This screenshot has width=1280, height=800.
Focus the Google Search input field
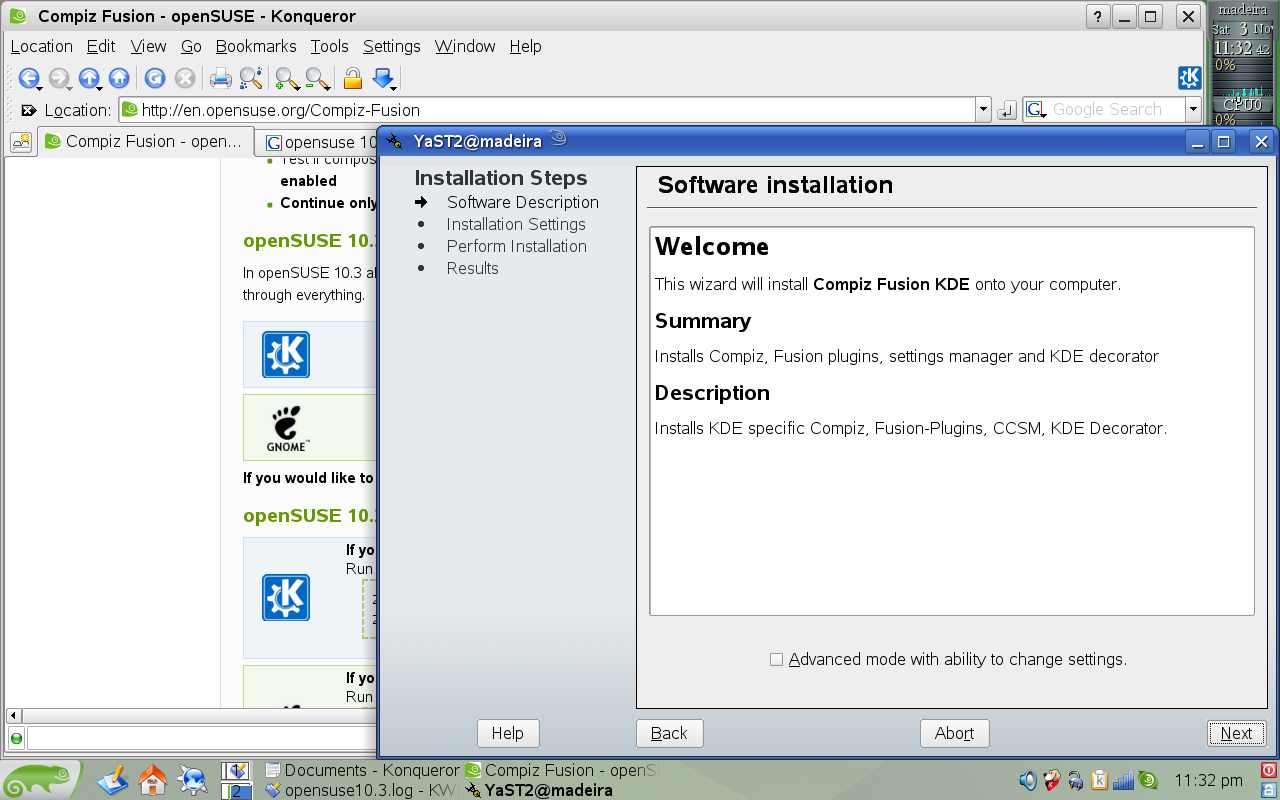pos(1105,110)
